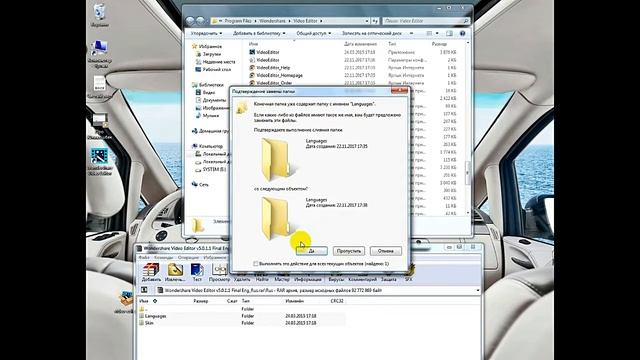Open the Видео library
This screenshot has height=360, width=640.
pyautogui.click(x=205, y=92)
